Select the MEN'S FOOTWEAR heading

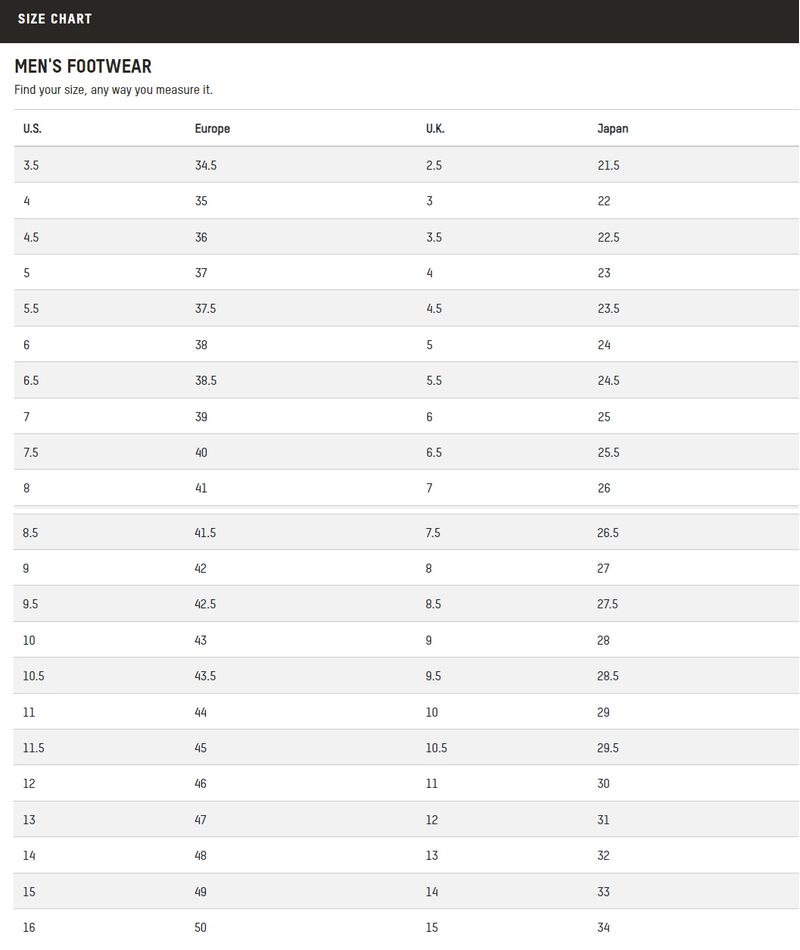[x=83, y=66]
